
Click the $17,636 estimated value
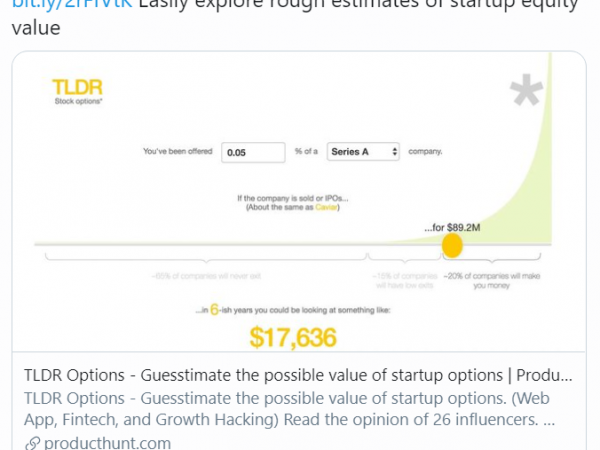[x=292, y=339]
